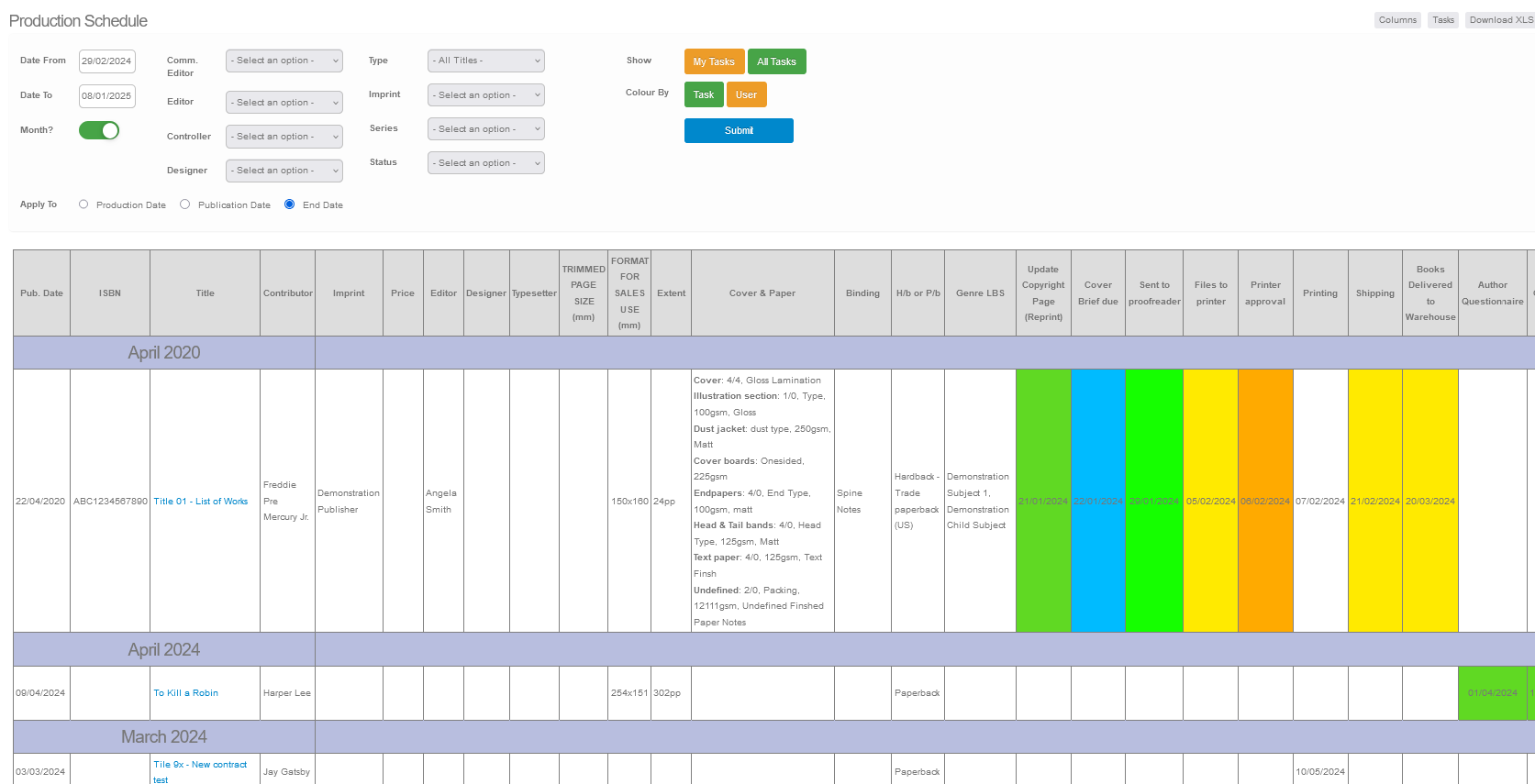This screenshot has width=1535, height=784.
Task: Click the Date From input field
Action: [106, 61]
